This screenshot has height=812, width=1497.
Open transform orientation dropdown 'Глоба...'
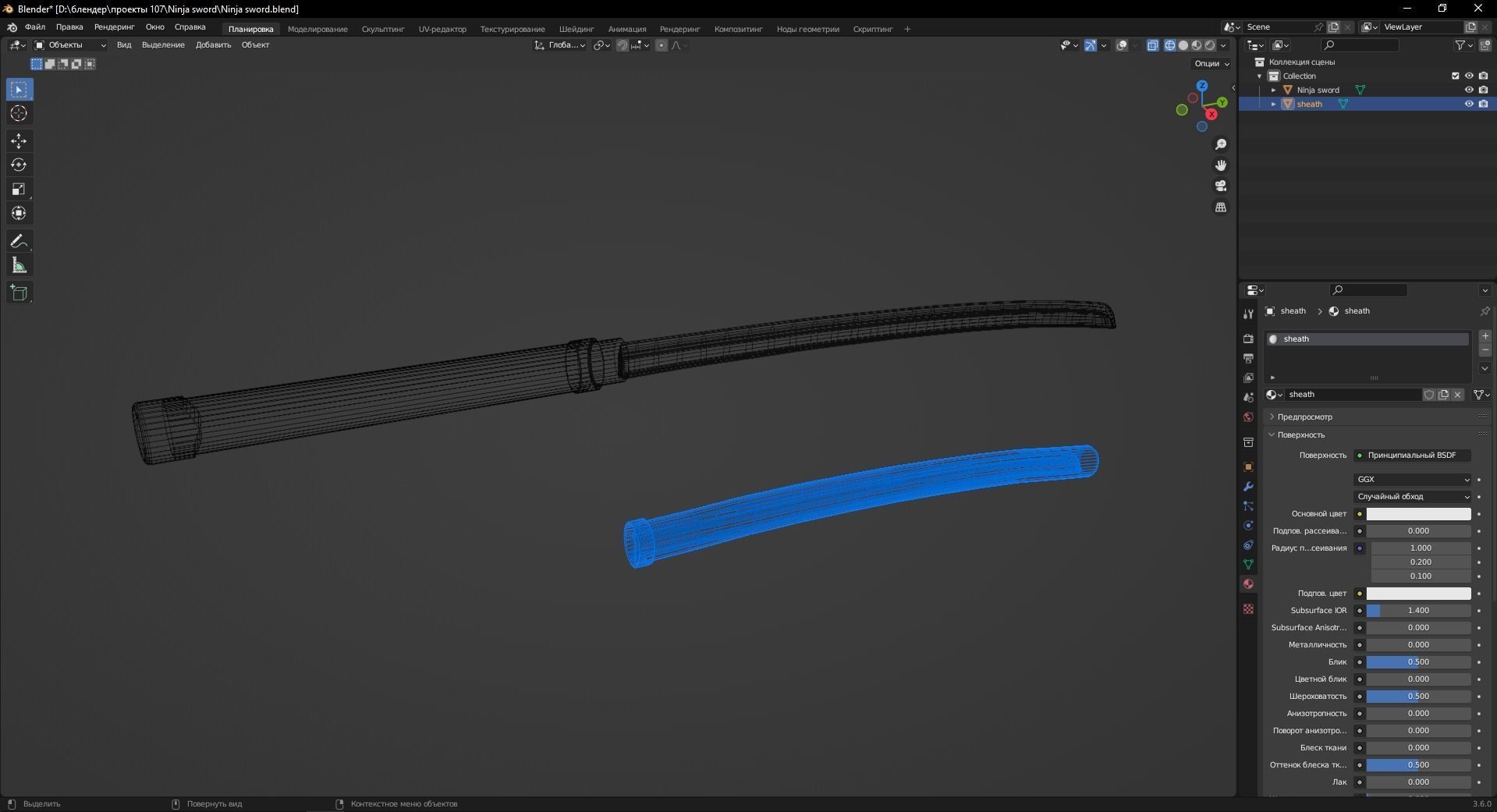[559, 45]
